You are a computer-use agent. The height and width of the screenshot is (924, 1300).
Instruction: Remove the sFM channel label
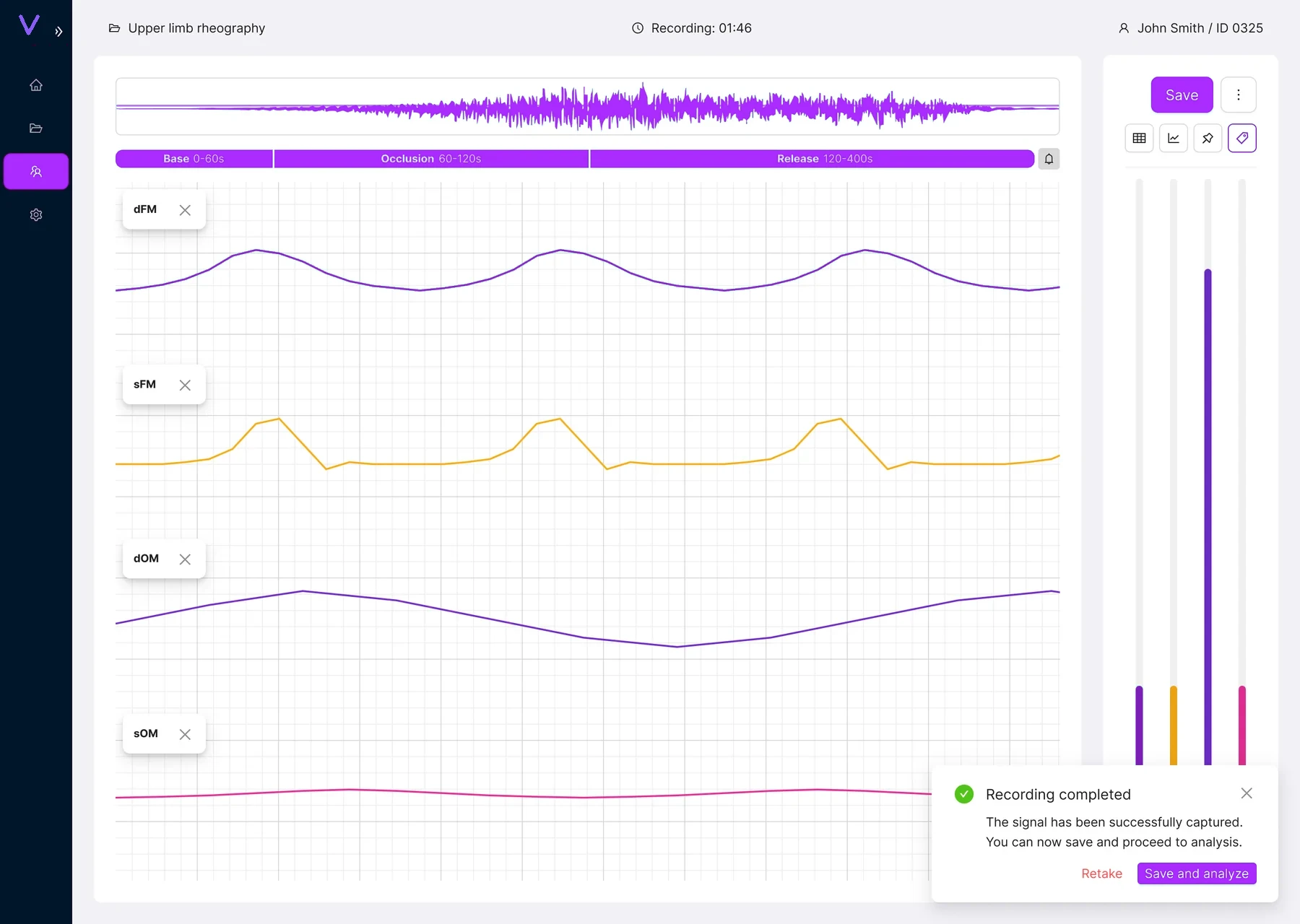[x=185, y=385]
